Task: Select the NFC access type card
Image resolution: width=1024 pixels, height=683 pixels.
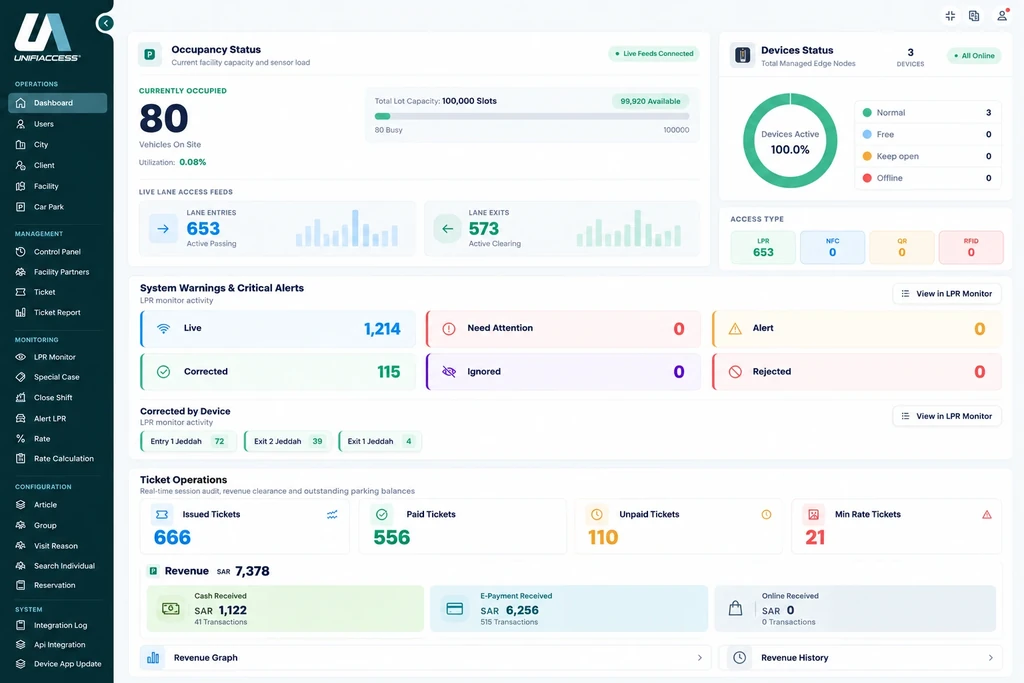Action: pyautogui.click(x=833, y=247)
